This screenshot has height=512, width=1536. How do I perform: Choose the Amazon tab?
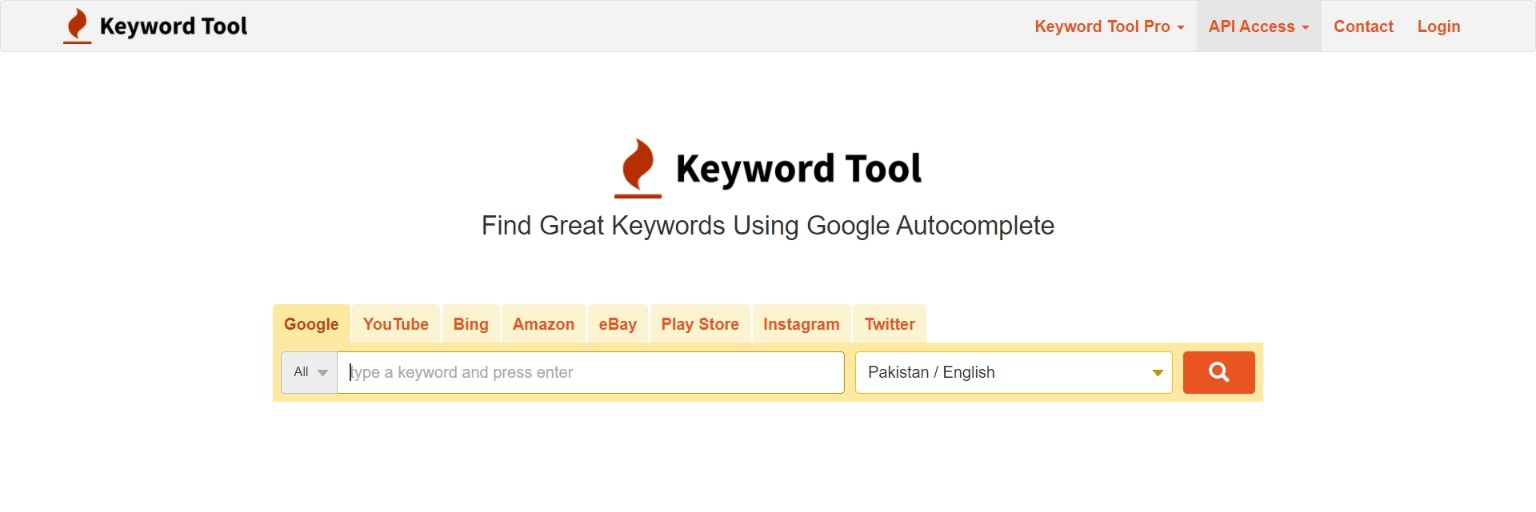coord(543,324)
